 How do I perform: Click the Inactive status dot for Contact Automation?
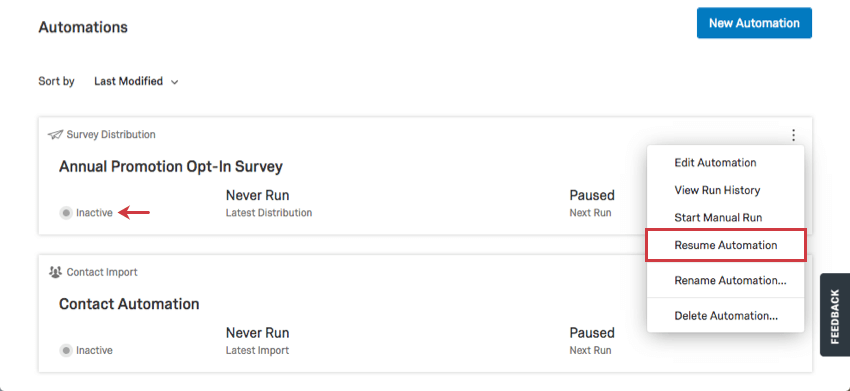pos(66,351)
